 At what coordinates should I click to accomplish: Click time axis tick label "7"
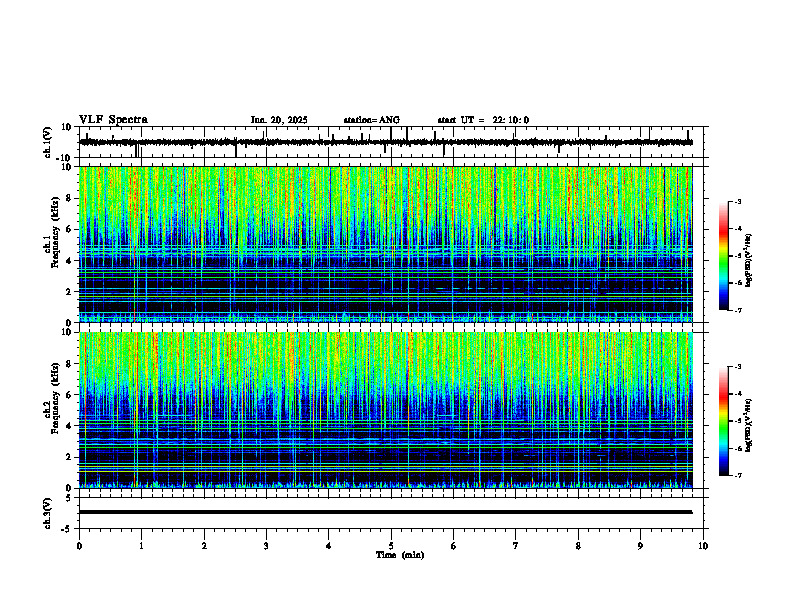pos(516,546)
